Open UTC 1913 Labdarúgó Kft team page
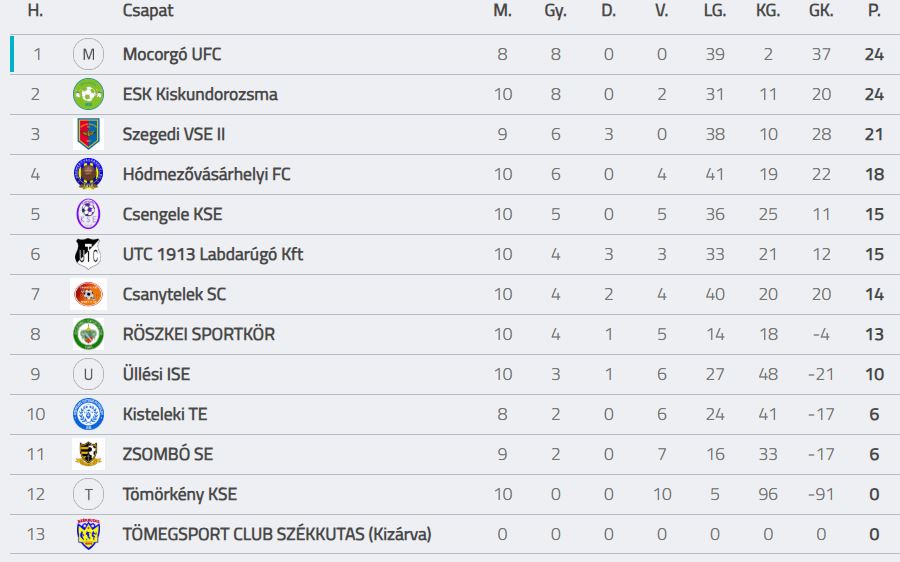900x562 pixels. click(x=213, y=254)
